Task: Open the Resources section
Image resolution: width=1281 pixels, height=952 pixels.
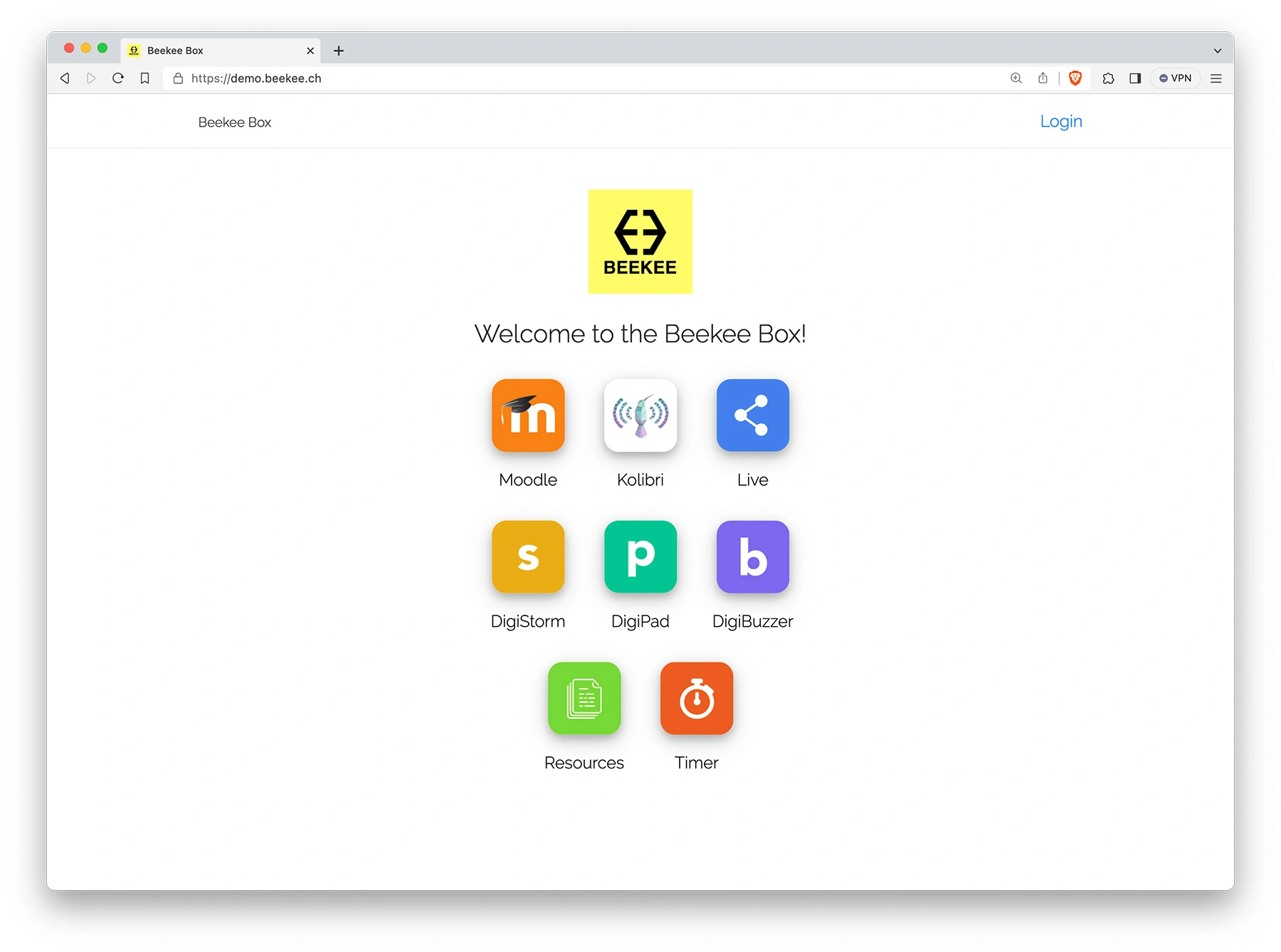Action: pyautogui.click(x=584, y=698)
